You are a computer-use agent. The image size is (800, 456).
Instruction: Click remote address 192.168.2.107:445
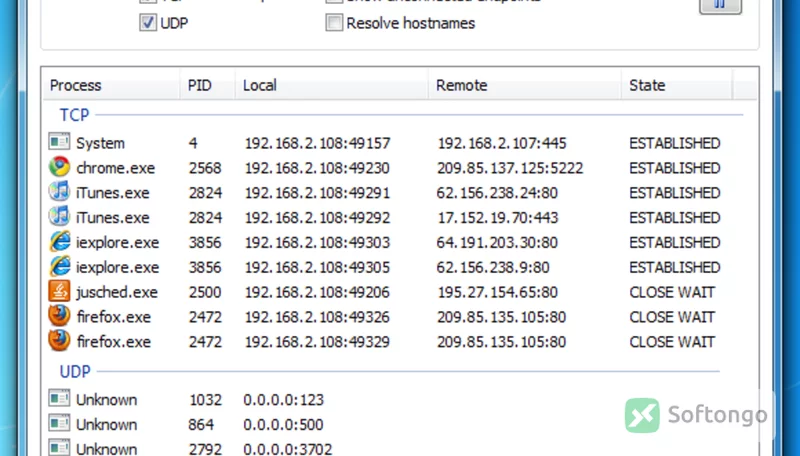pos(502,143)
